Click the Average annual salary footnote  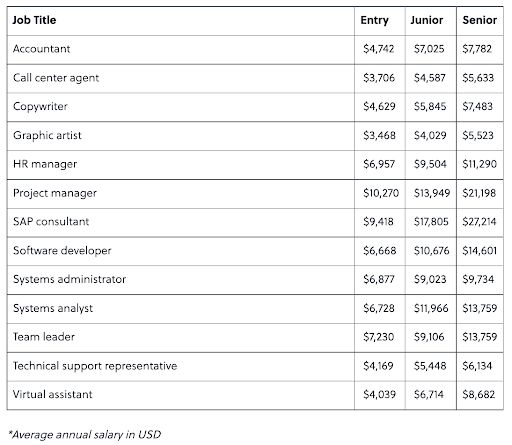click(x=85, y=435)
